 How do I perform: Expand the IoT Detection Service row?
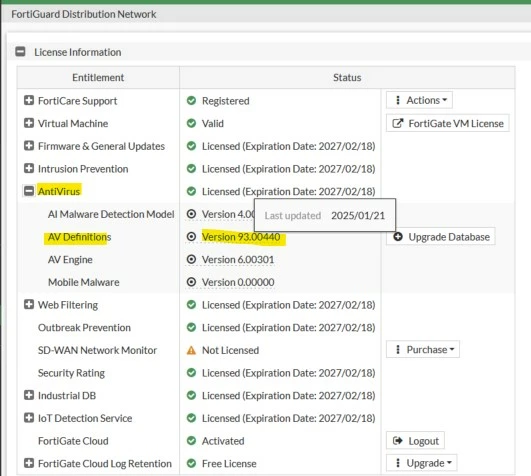click(x=29, y=418)
